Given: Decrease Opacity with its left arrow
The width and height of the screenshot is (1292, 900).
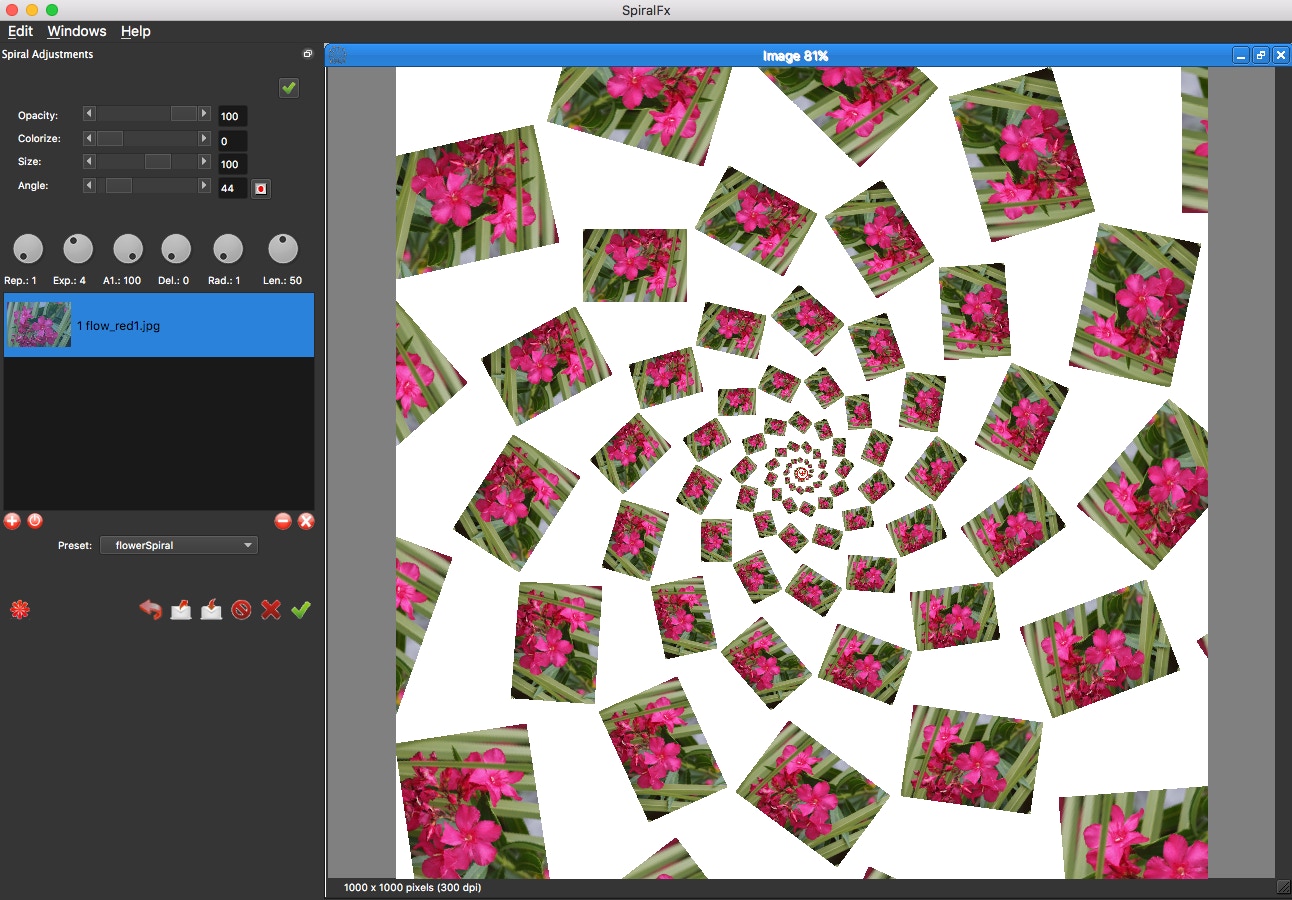Looking at the screenshot, I should (89, 114).
